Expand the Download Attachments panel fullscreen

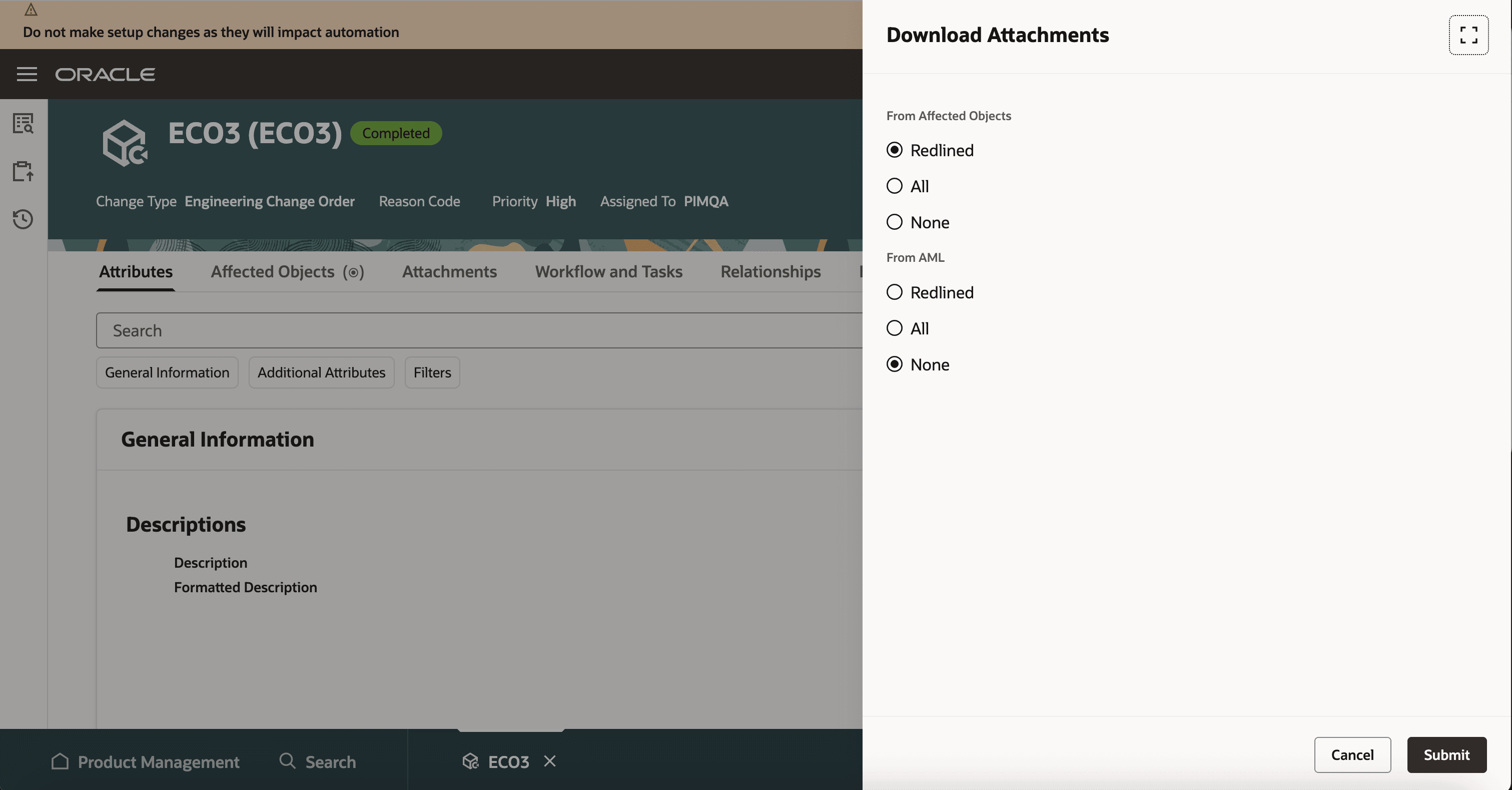pyautogui.click(x=1468, y=35)
